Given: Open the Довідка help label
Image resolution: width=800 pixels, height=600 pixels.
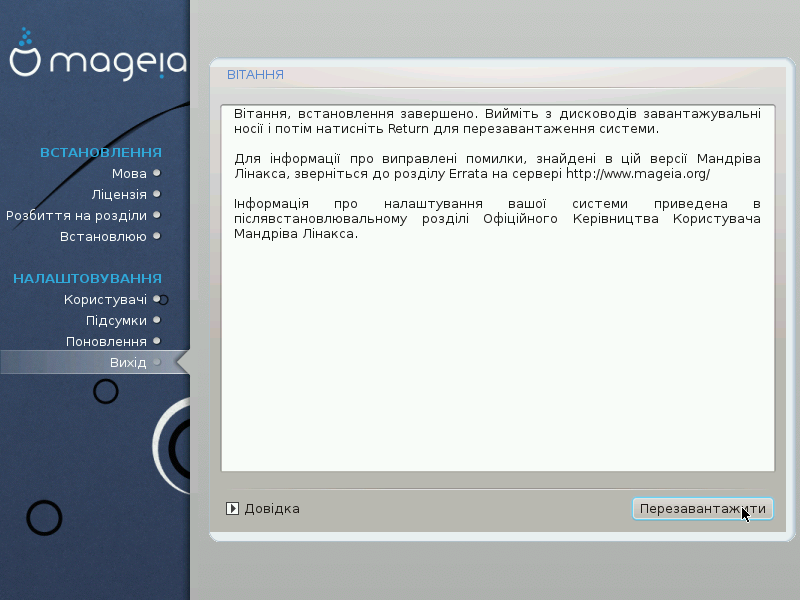Looking at the screenshot, I should pyautogui.click(x=272, y=509).
